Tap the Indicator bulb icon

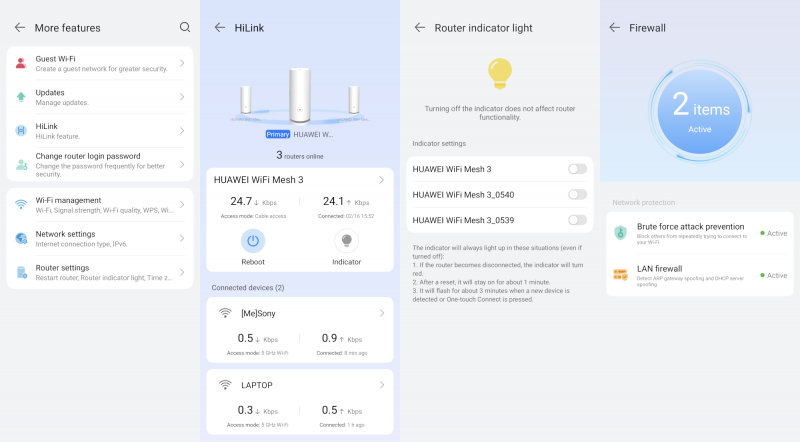click(346, 241)
